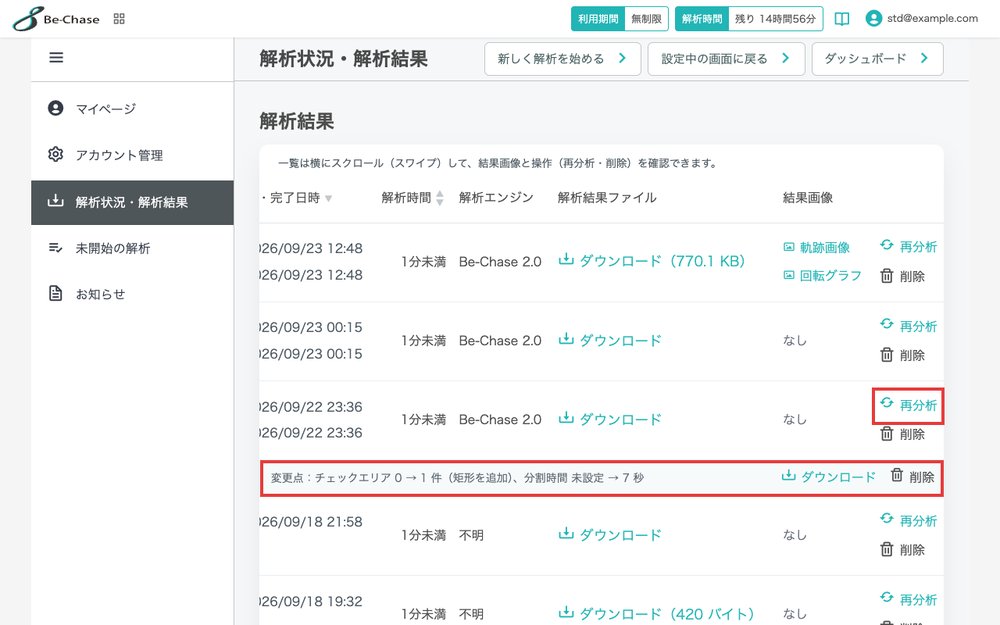Click 解析時間 残り 14時間56分 badge
Viewport: 1000px width, 625px height.
(x=749, y=18)
